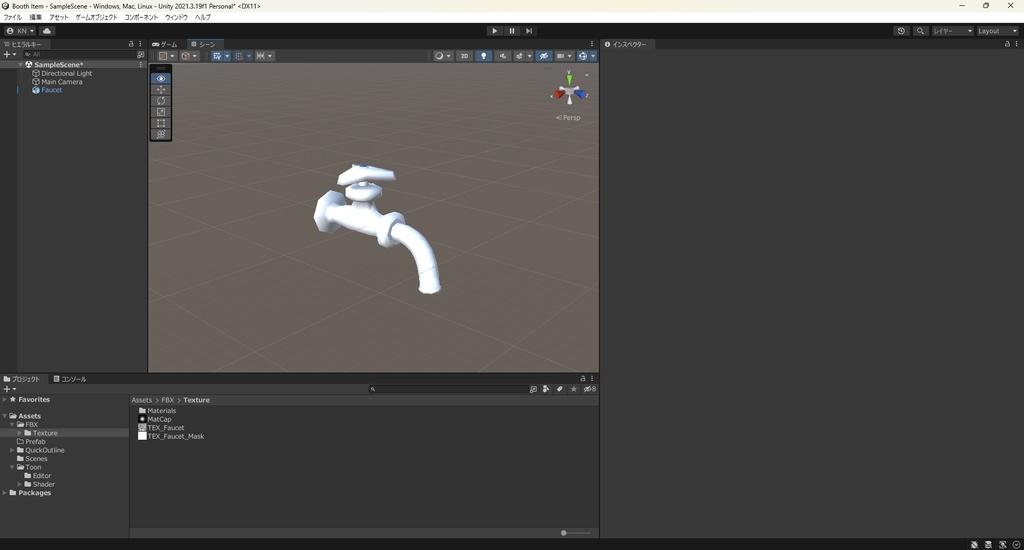Click the project favorites star search icon
The width and height of the screenshot is (1024, 550).
(x=573, y=389)
